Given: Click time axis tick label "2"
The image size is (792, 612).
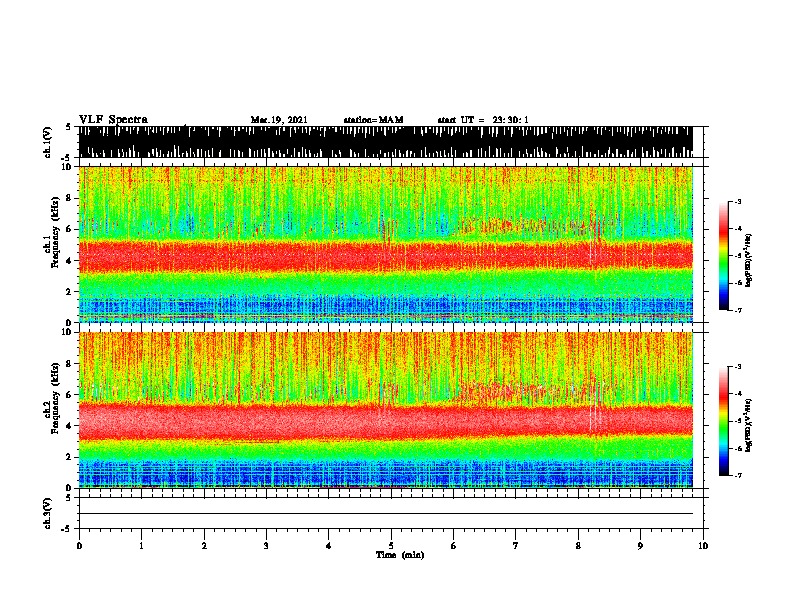Looking at the screenshot, I should (x=204, y=546).
